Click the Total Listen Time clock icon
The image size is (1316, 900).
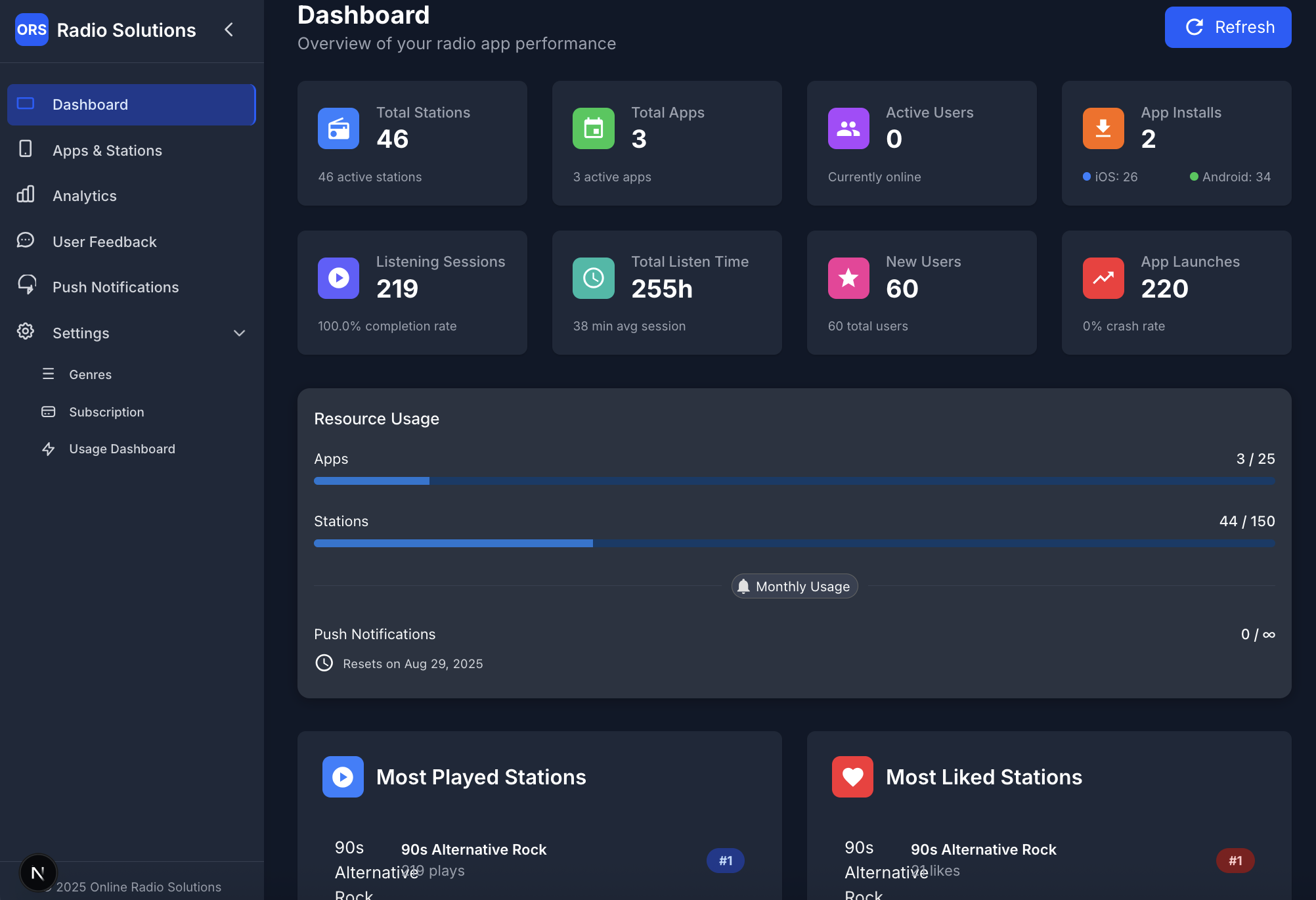click(593, 278)
